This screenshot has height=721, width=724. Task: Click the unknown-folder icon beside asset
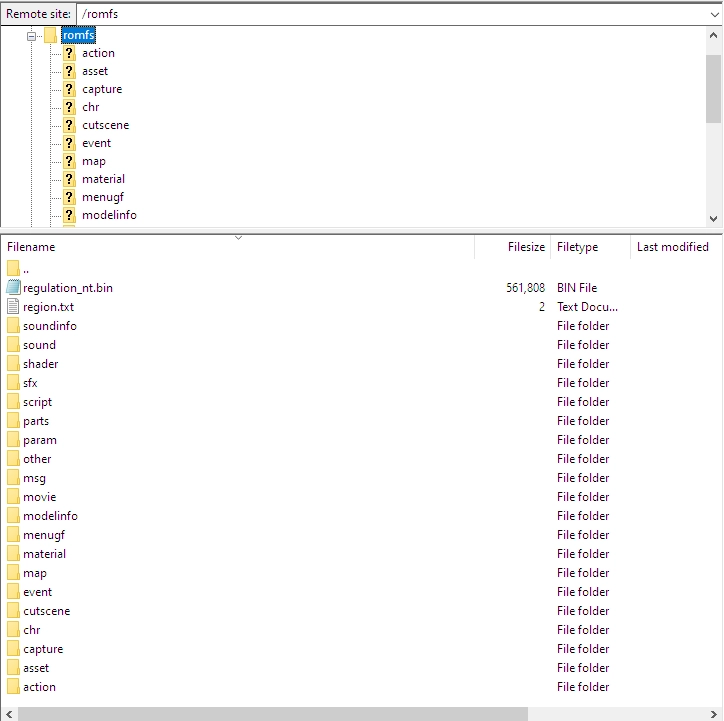(69, 72)
